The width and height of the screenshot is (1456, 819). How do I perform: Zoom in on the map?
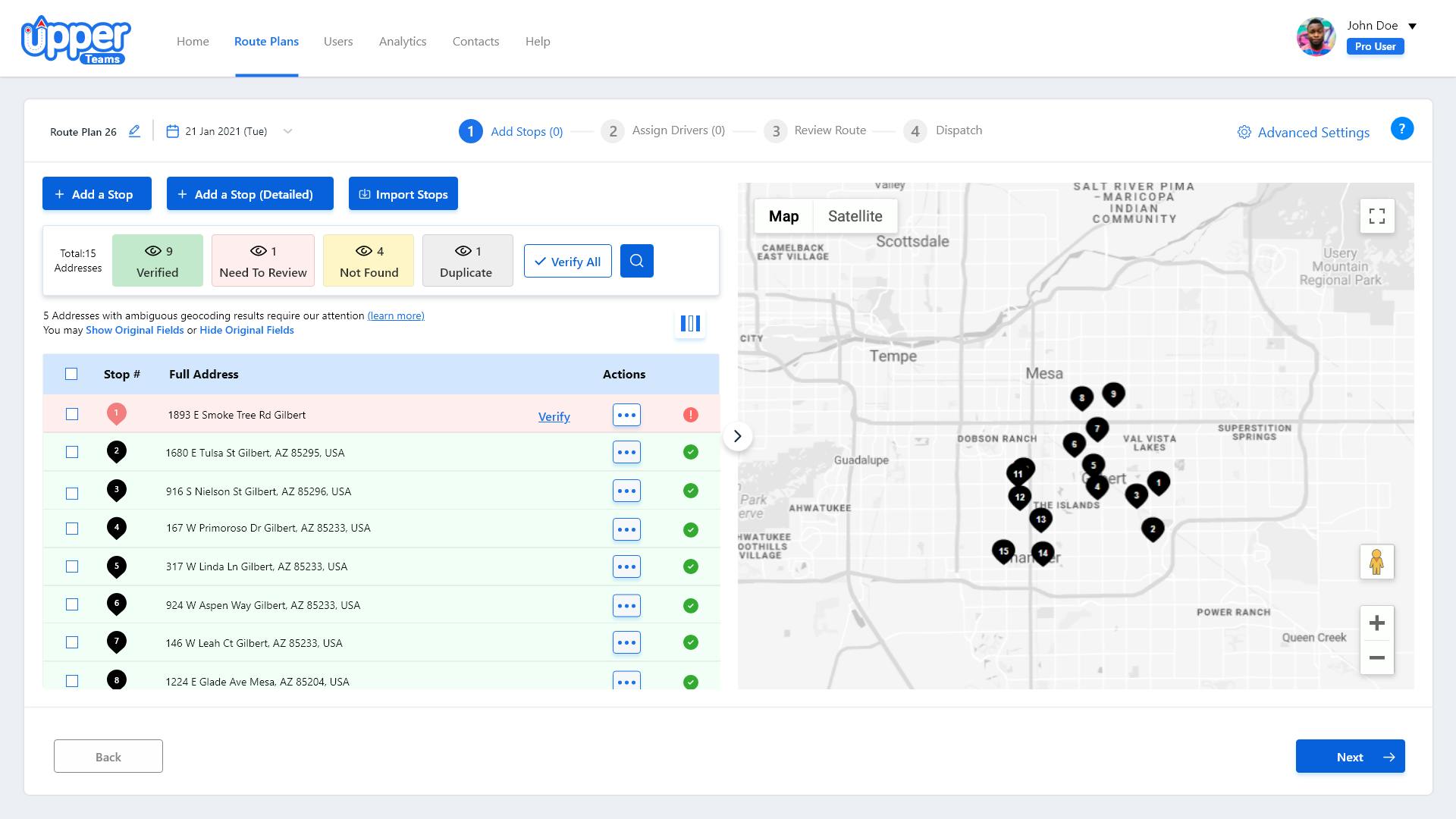pyautogui.click(x=1376, y=623)
